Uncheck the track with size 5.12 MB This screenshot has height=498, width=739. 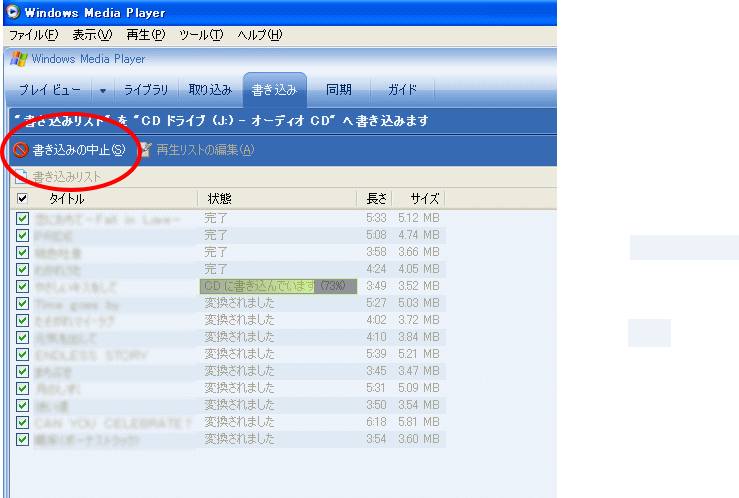click(x=22, y=218)
